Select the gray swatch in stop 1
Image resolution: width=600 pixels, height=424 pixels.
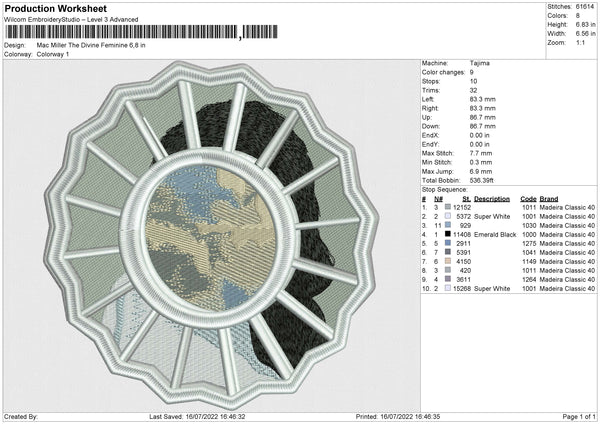pos(448,206)
